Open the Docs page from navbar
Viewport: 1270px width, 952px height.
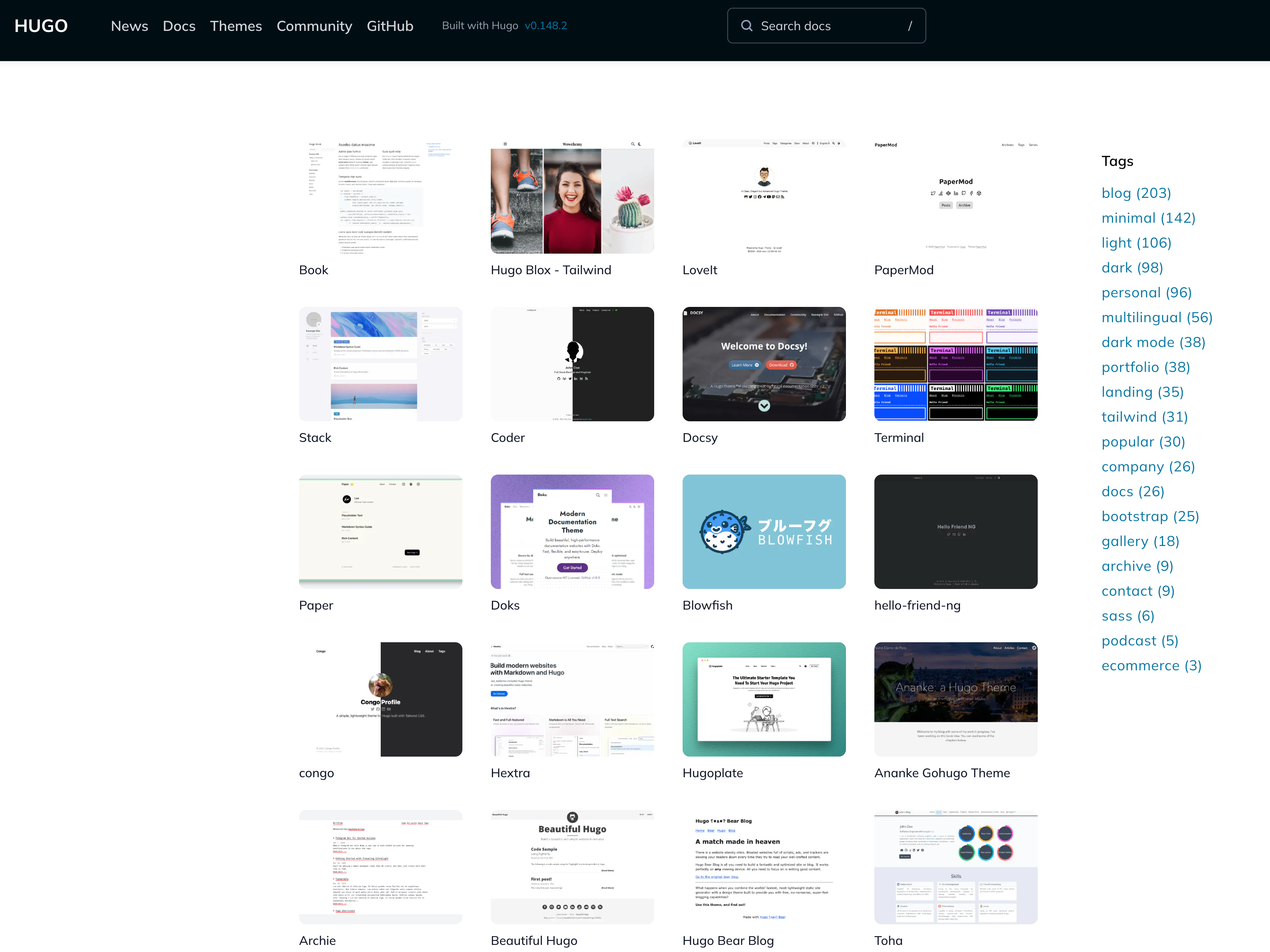tap(179, 26)
